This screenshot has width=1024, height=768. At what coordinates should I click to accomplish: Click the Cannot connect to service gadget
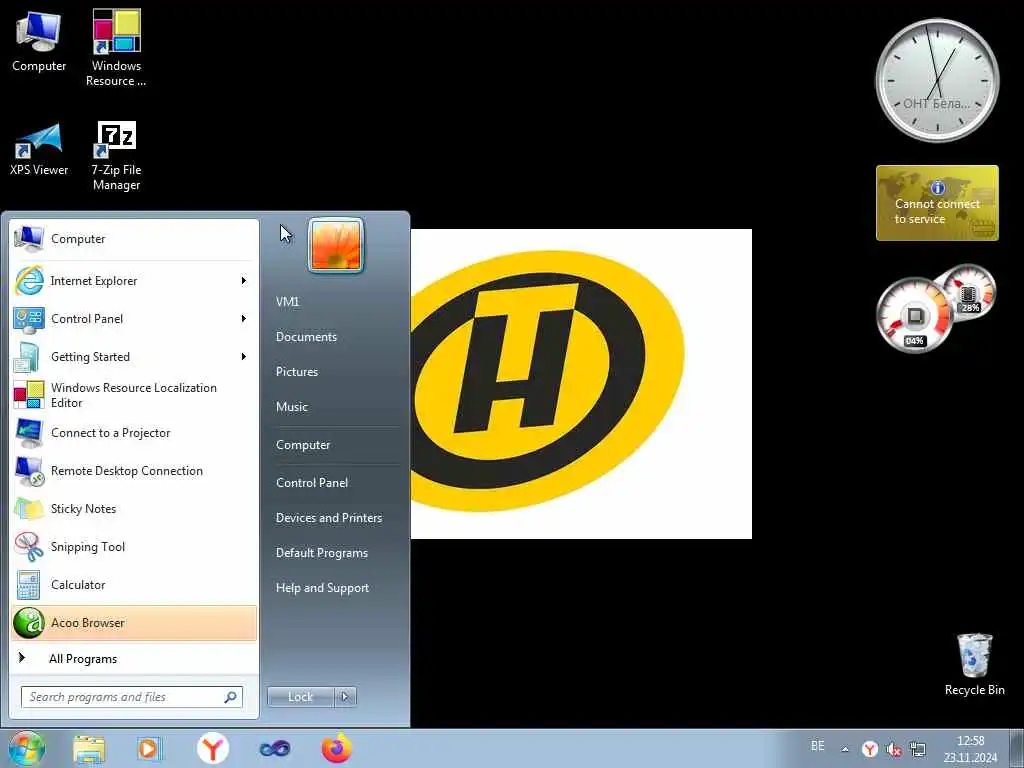(x=937, y=202)
